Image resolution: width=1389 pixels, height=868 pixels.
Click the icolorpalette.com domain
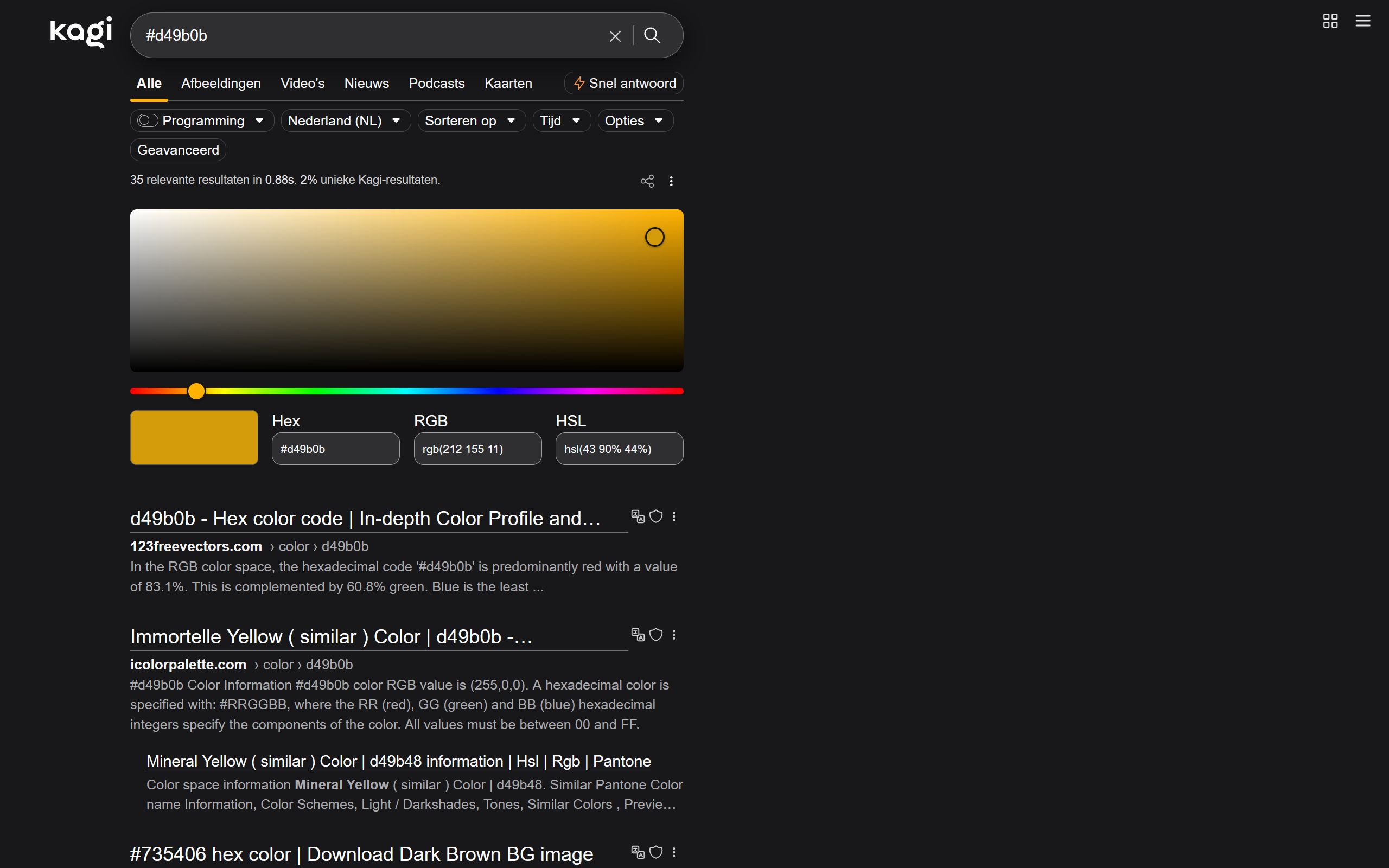188,664
